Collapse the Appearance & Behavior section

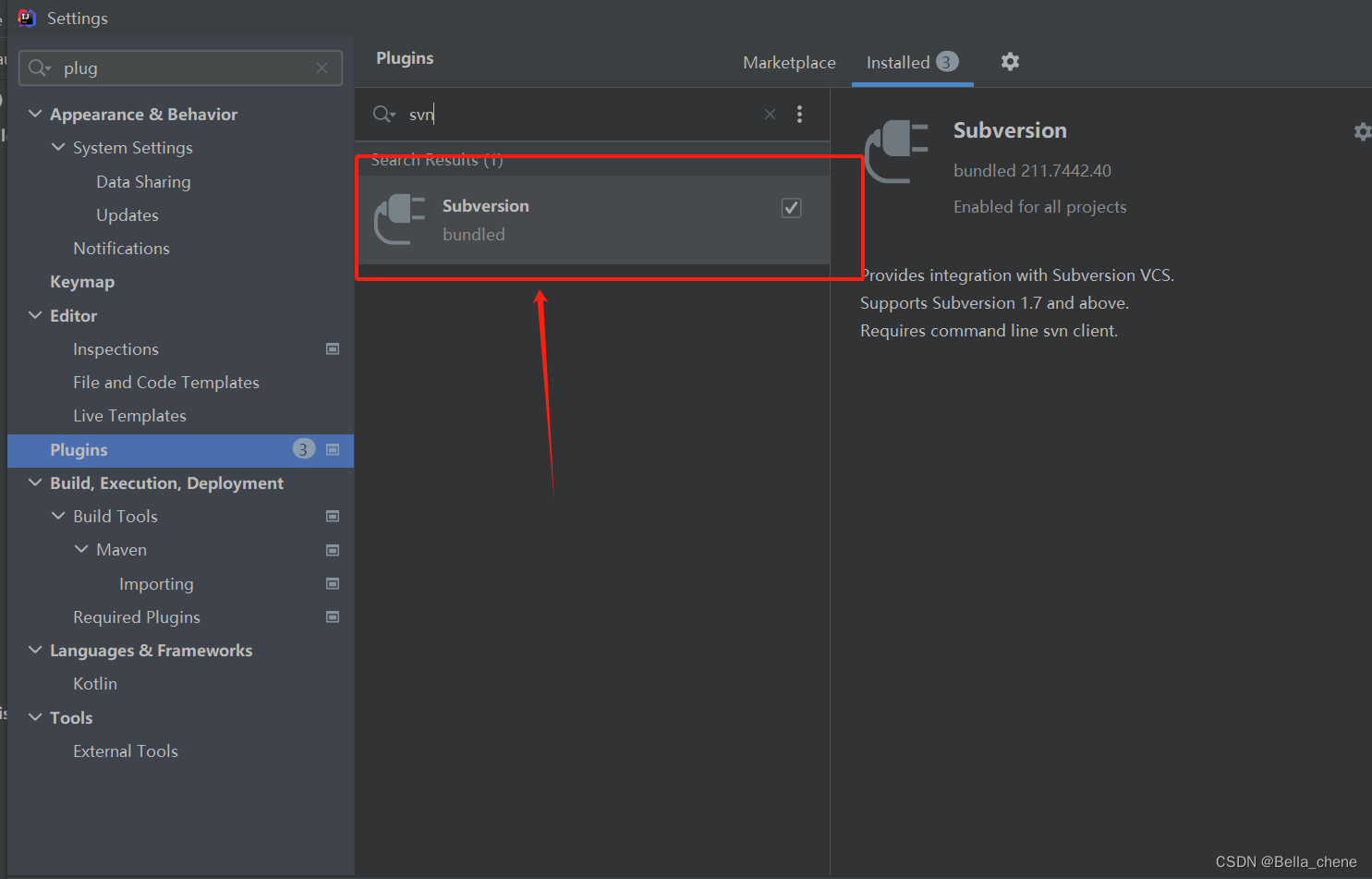click(35, 114)
